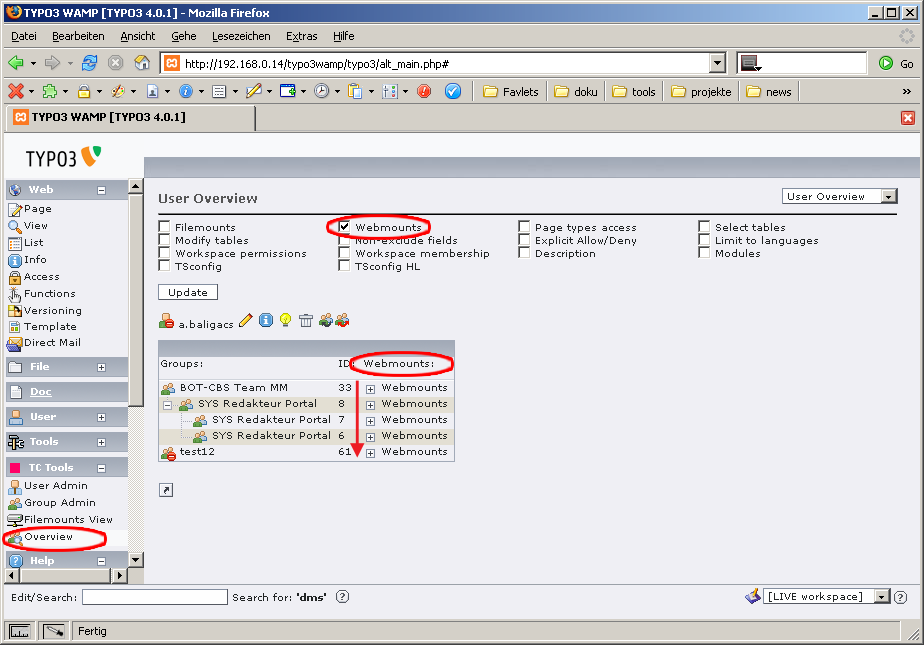This screenshot has width=924, height=645.
Task: Click the trash delete icon for a.baligacs
Action: click(x=306, y=320)
